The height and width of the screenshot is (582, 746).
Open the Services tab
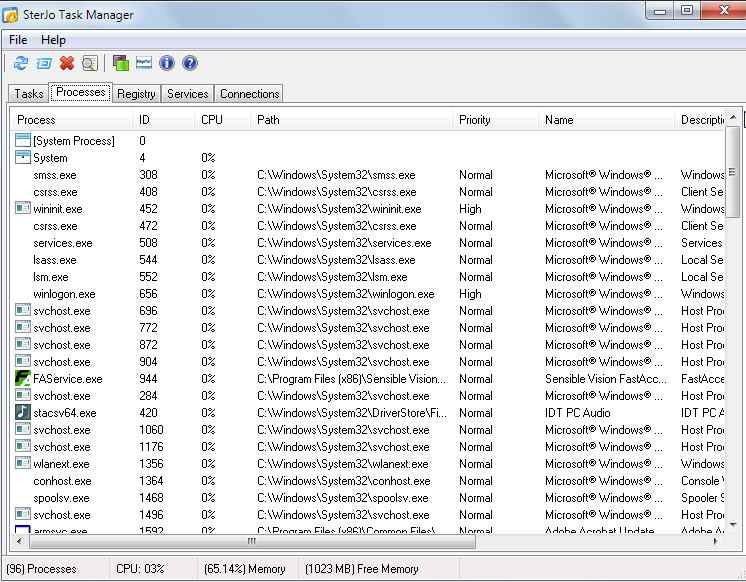point(187,94)
